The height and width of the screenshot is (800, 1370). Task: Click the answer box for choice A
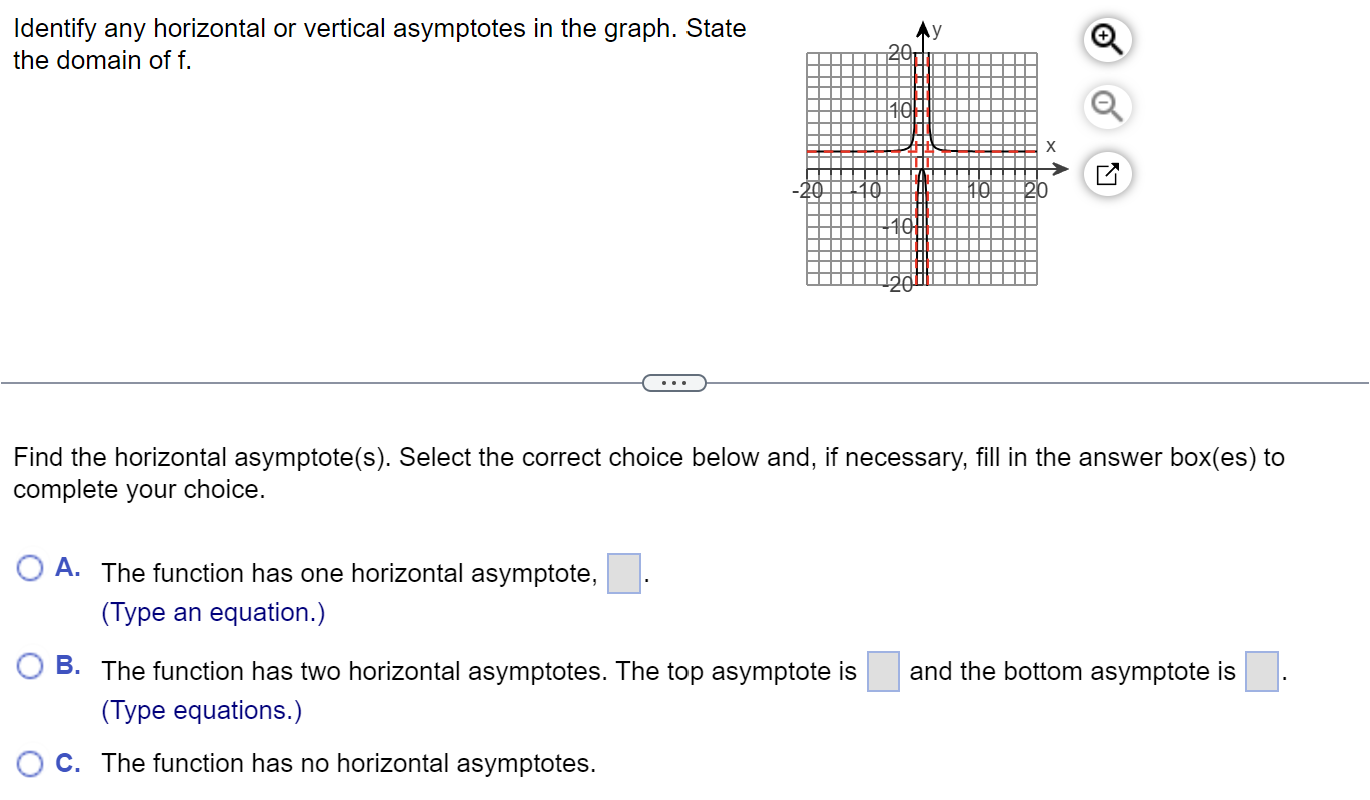[x=622, y=575]
